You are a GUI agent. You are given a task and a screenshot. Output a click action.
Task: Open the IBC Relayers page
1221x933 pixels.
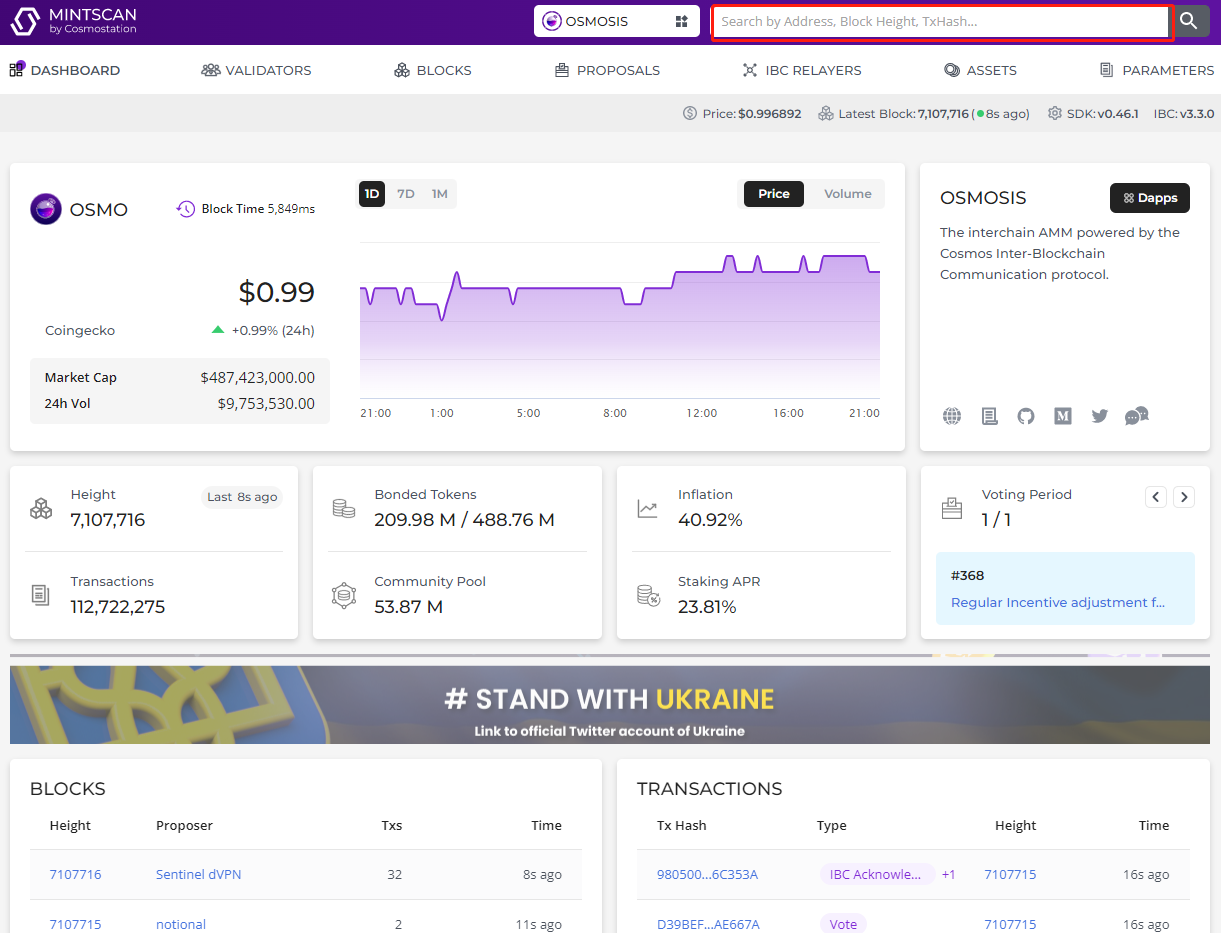click(x=801, y=70)
